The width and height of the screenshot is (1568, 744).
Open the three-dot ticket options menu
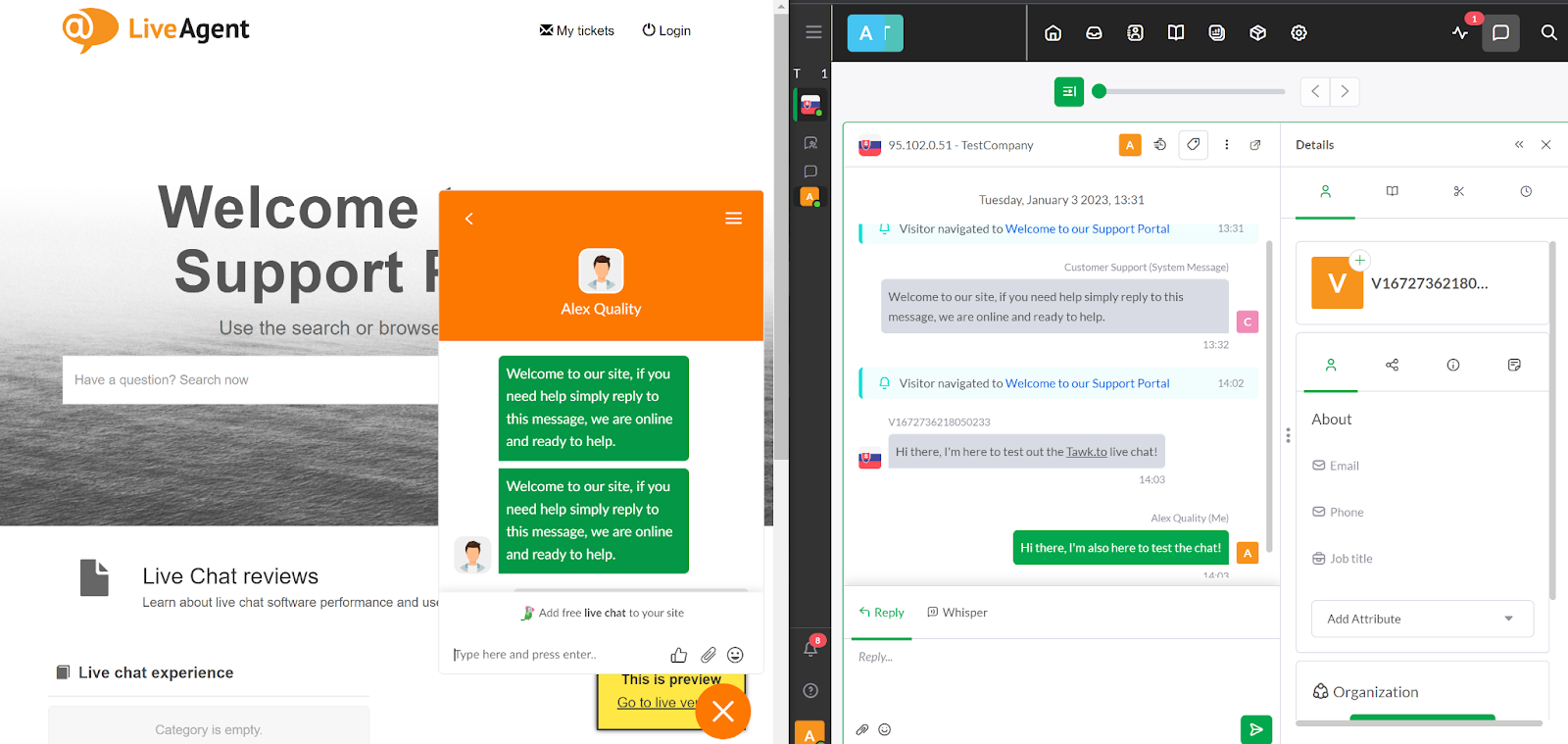click(1226, 145)
